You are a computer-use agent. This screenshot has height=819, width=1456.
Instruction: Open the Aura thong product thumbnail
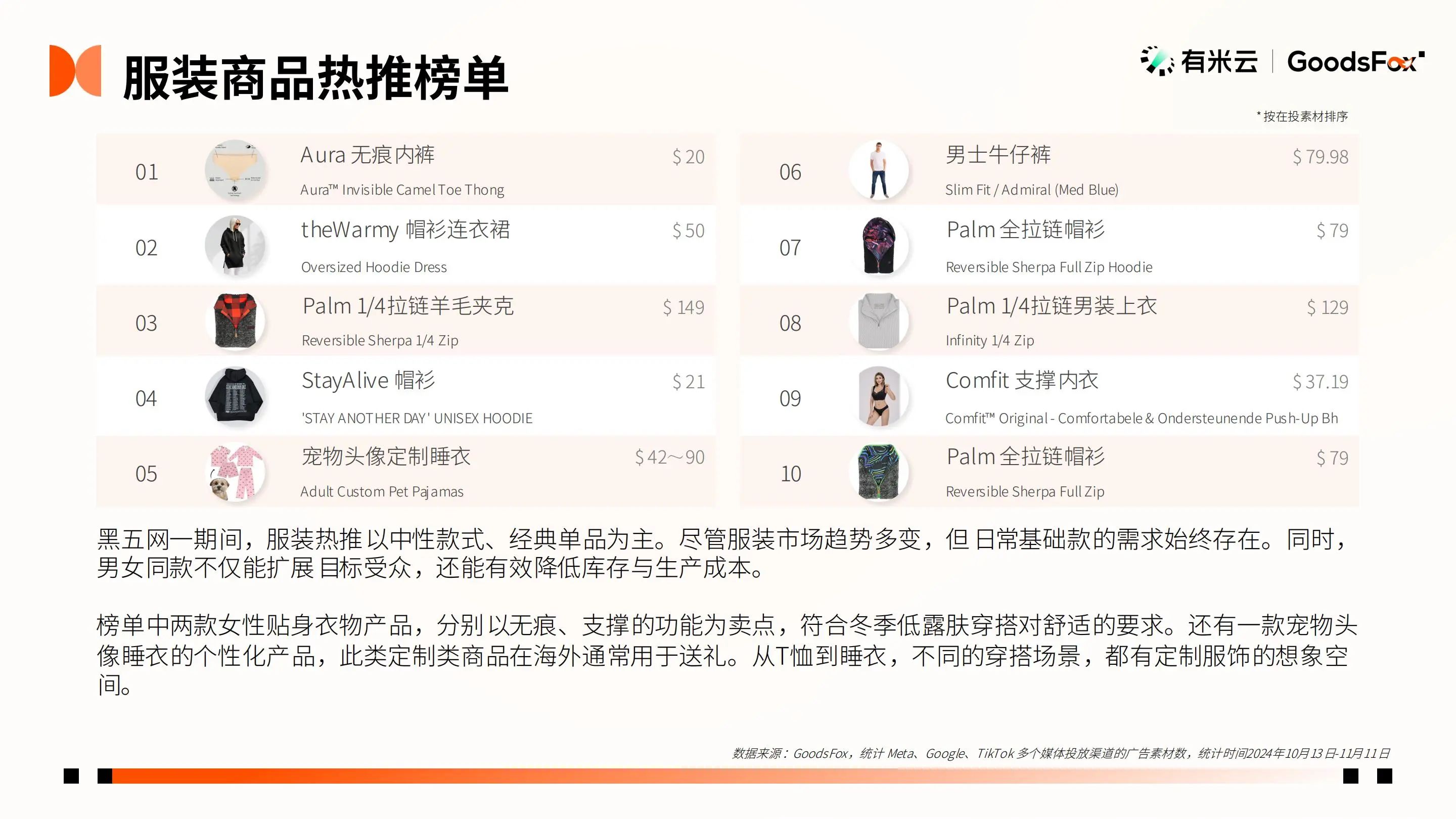pos(235,170)
